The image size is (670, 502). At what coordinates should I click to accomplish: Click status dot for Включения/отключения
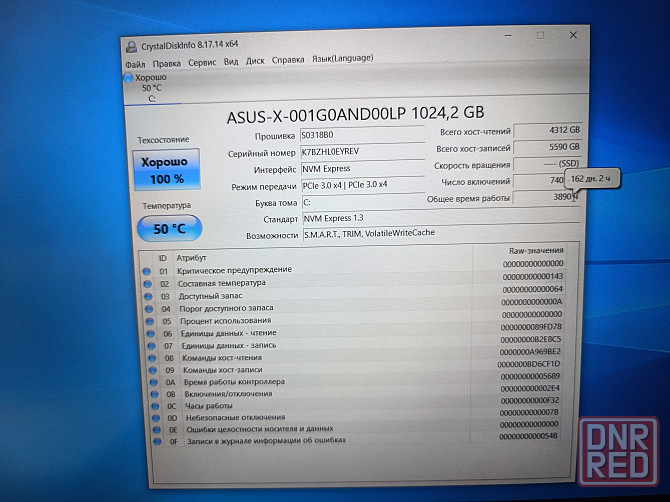click(x=154, y=394)
